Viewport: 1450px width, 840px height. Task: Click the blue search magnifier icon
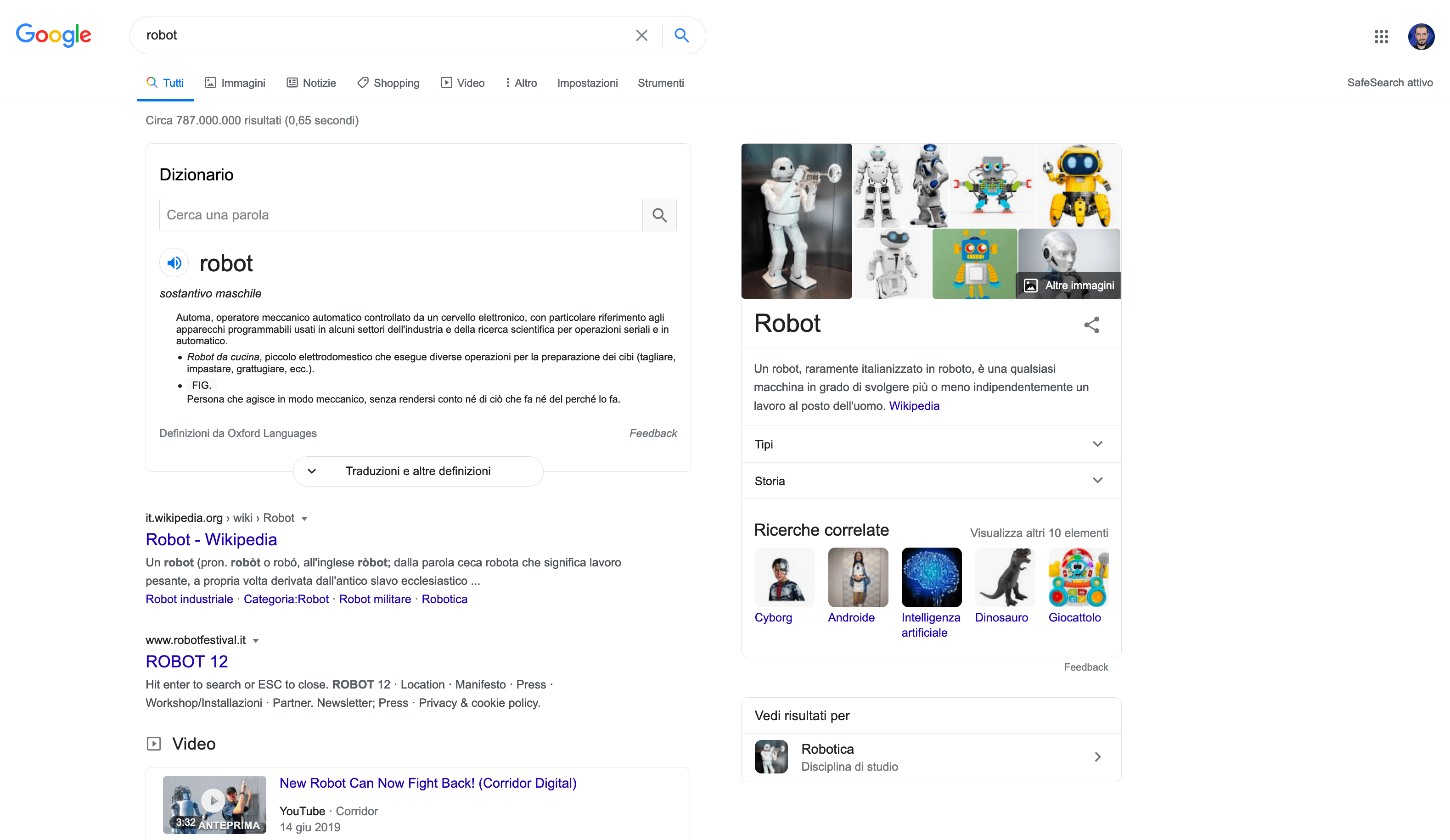click(681, 36)
